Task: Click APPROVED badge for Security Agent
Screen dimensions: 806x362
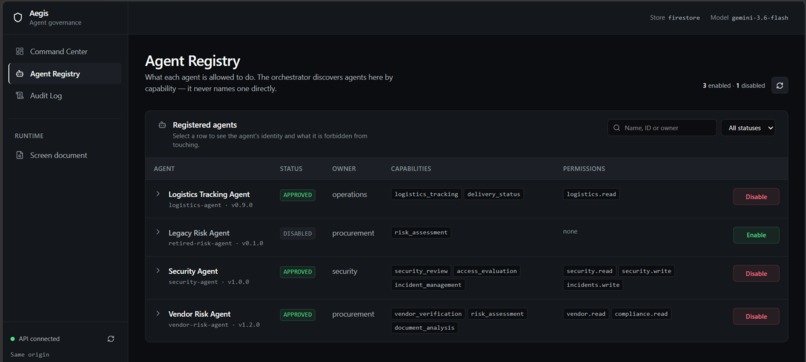Action: pyautogui.click(x=298, y=272)
